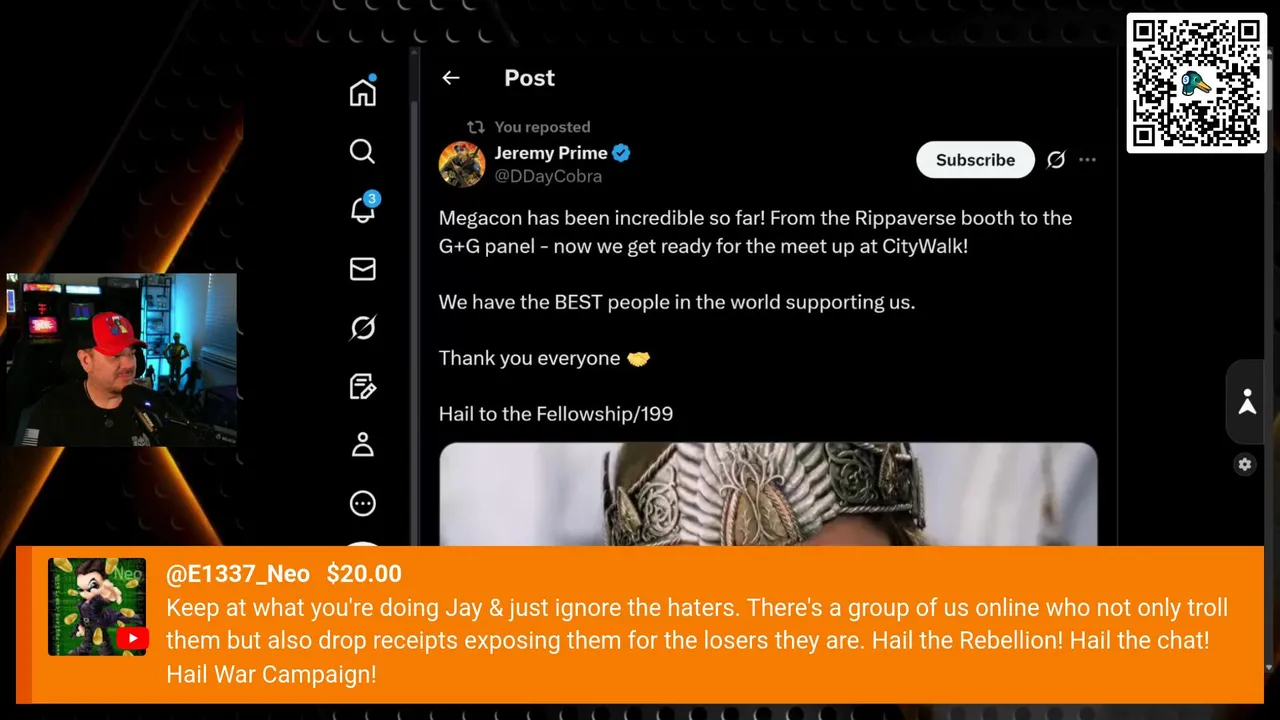Click the Grok icon beside Subscribe
This screenshot has width=1280, height=720.
[1056, 160]
